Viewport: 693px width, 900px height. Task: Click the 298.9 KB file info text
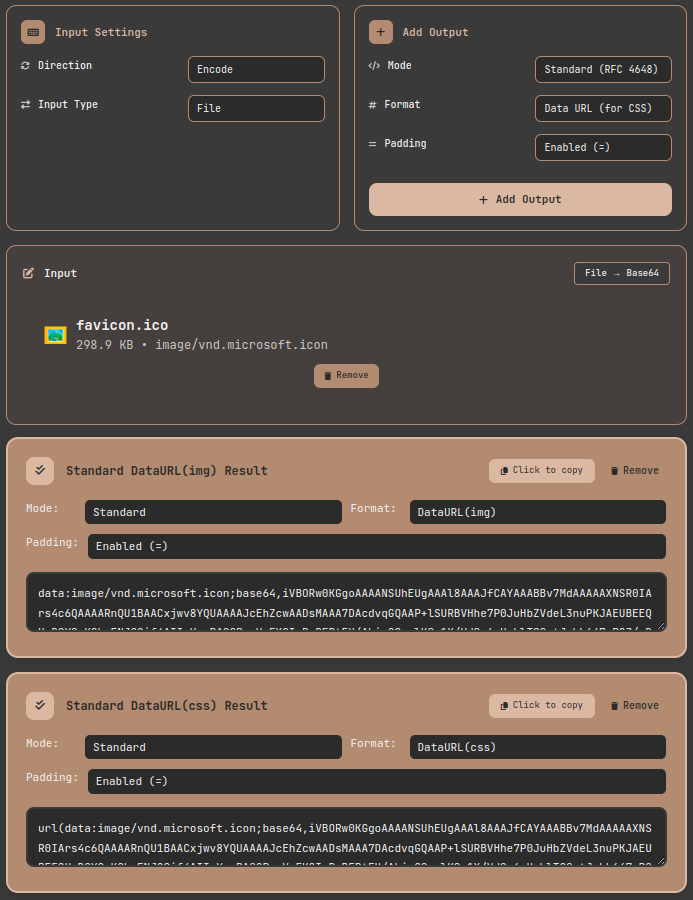coord(202,345)
